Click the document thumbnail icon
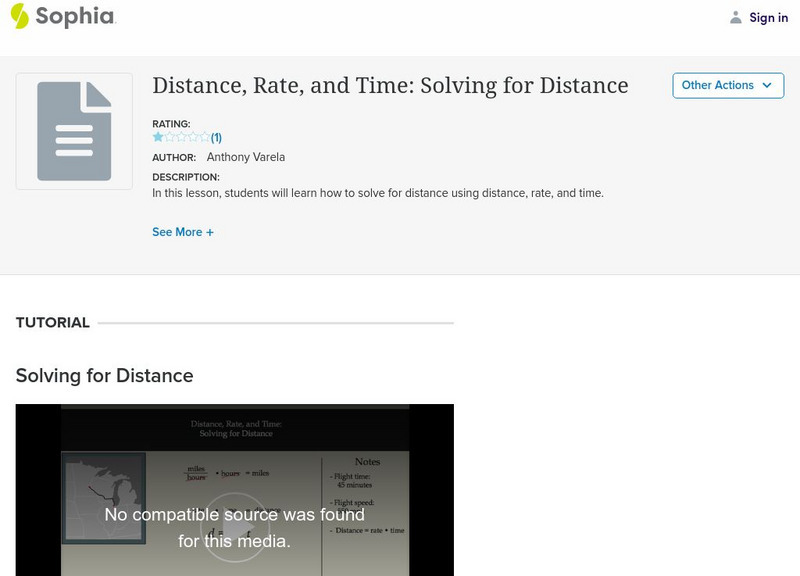 coord(74,131)
